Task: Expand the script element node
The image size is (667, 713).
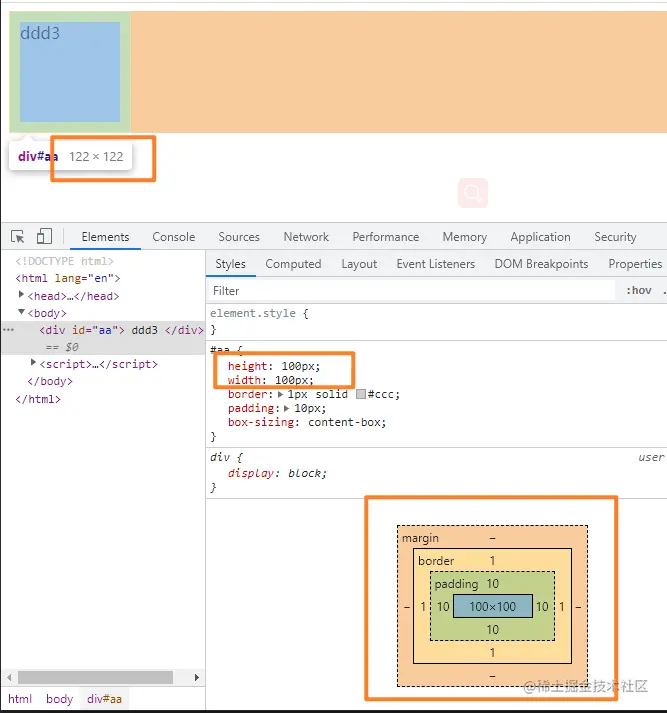Action: point(33,363)
